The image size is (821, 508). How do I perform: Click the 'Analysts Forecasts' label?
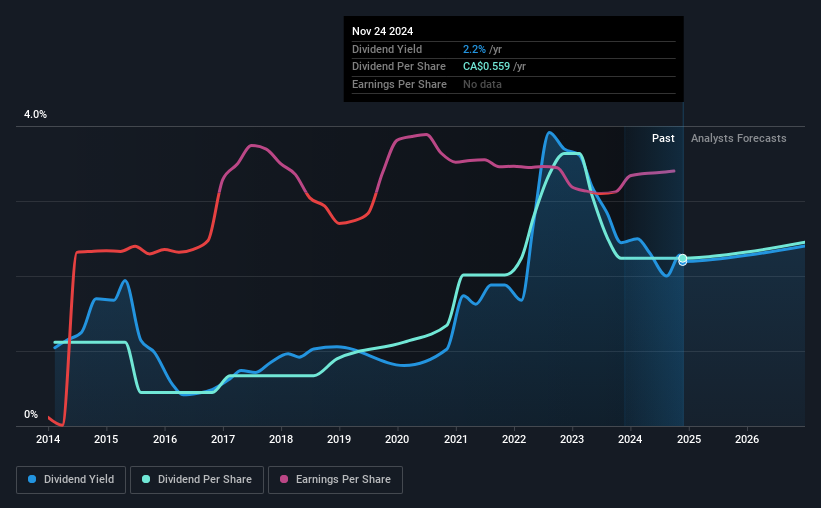click(x=738, y=138)
